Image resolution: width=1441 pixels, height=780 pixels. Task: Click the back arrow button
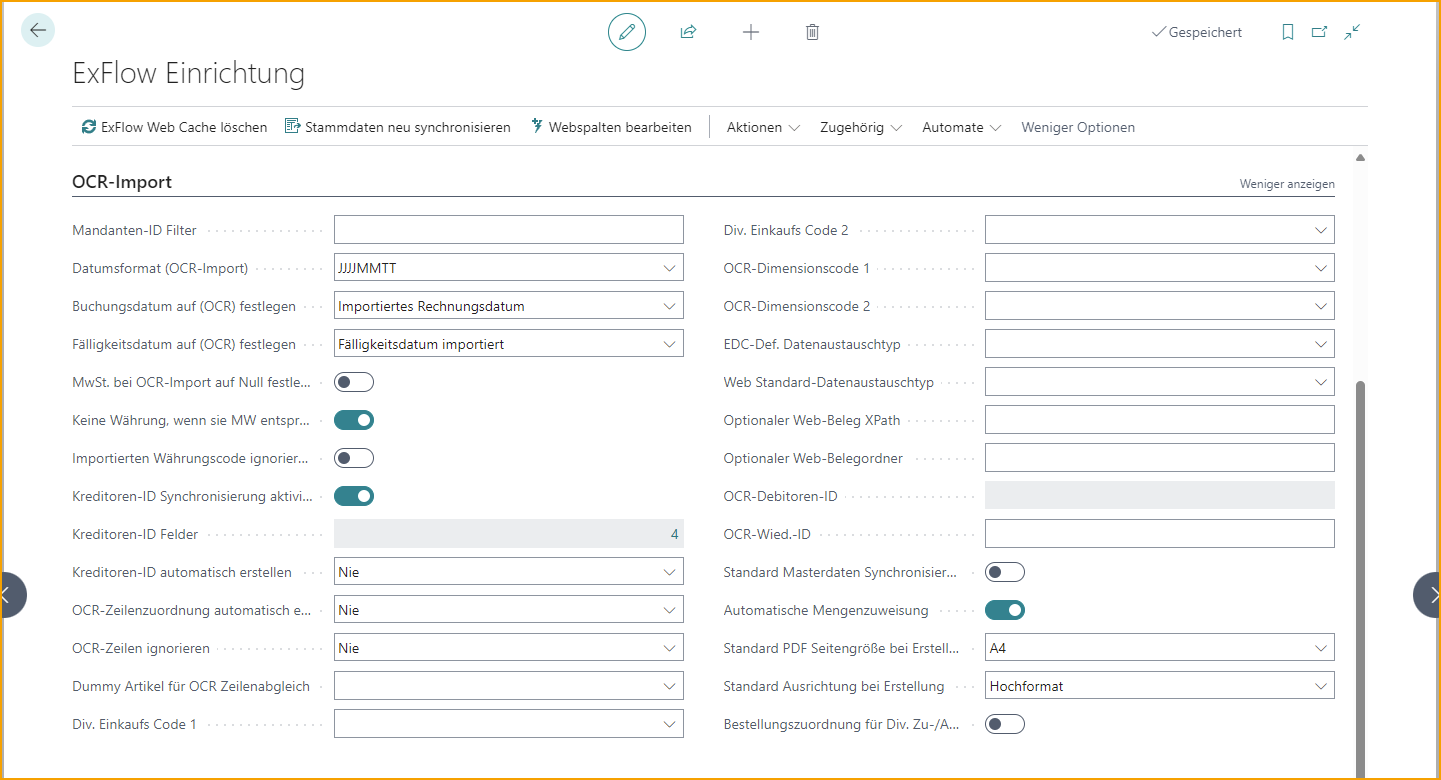click(x=38, y=30)
